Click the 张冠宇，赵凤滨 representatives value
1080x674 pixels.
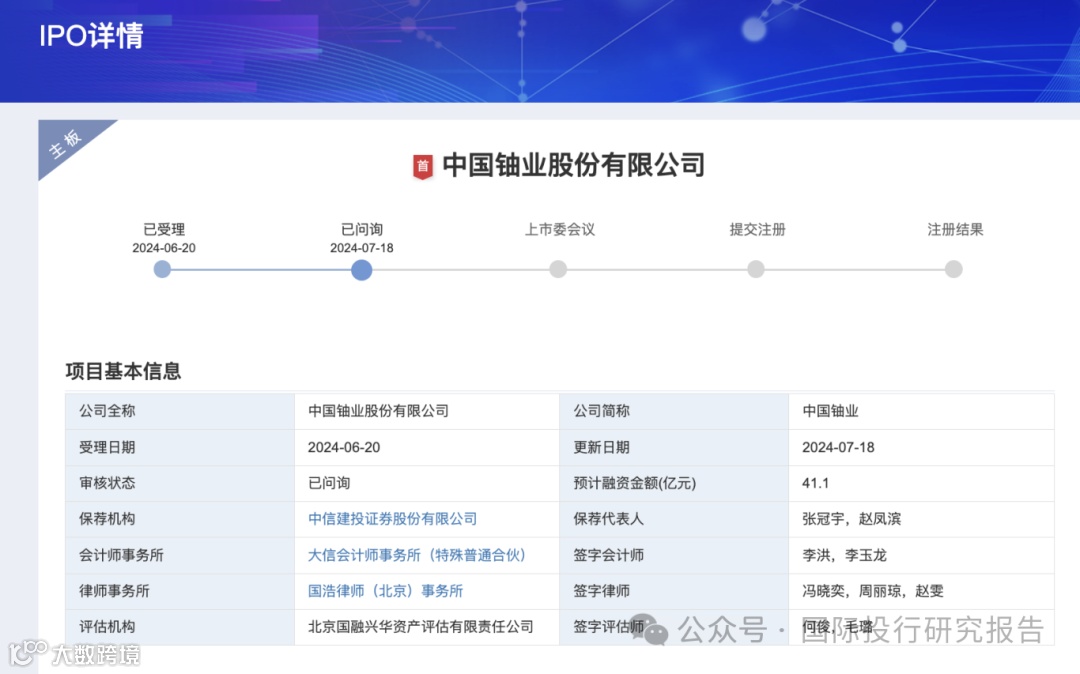click(x=851, y=519)
